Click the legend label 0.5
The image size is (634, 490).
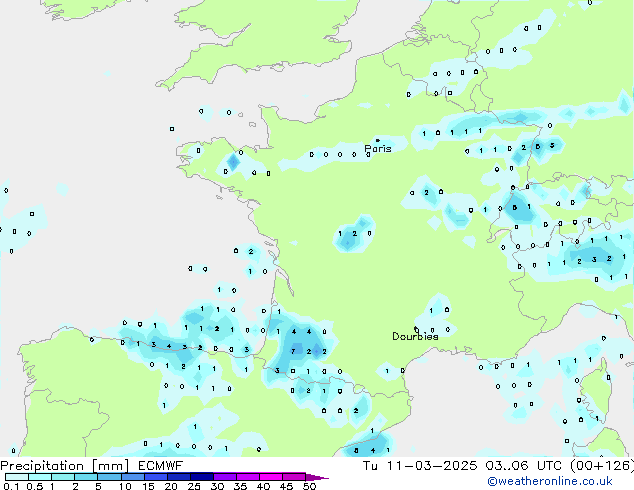pyautogui.click(x=35, y=486)
